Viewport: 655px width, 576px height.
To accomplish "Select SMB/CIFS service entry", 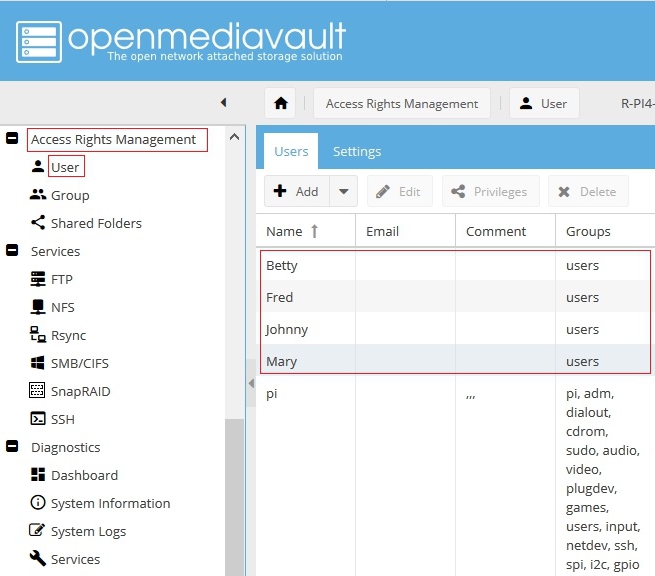I will tap(81, 364).
